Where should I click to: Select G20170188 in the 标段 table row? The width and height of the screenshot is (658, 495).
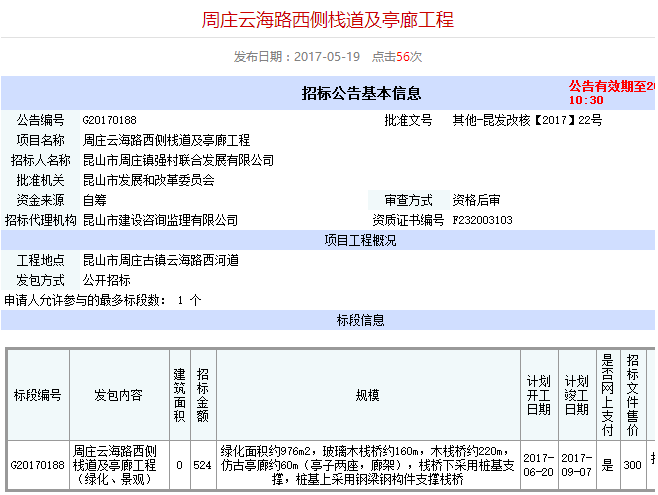[x=38, y=465]
